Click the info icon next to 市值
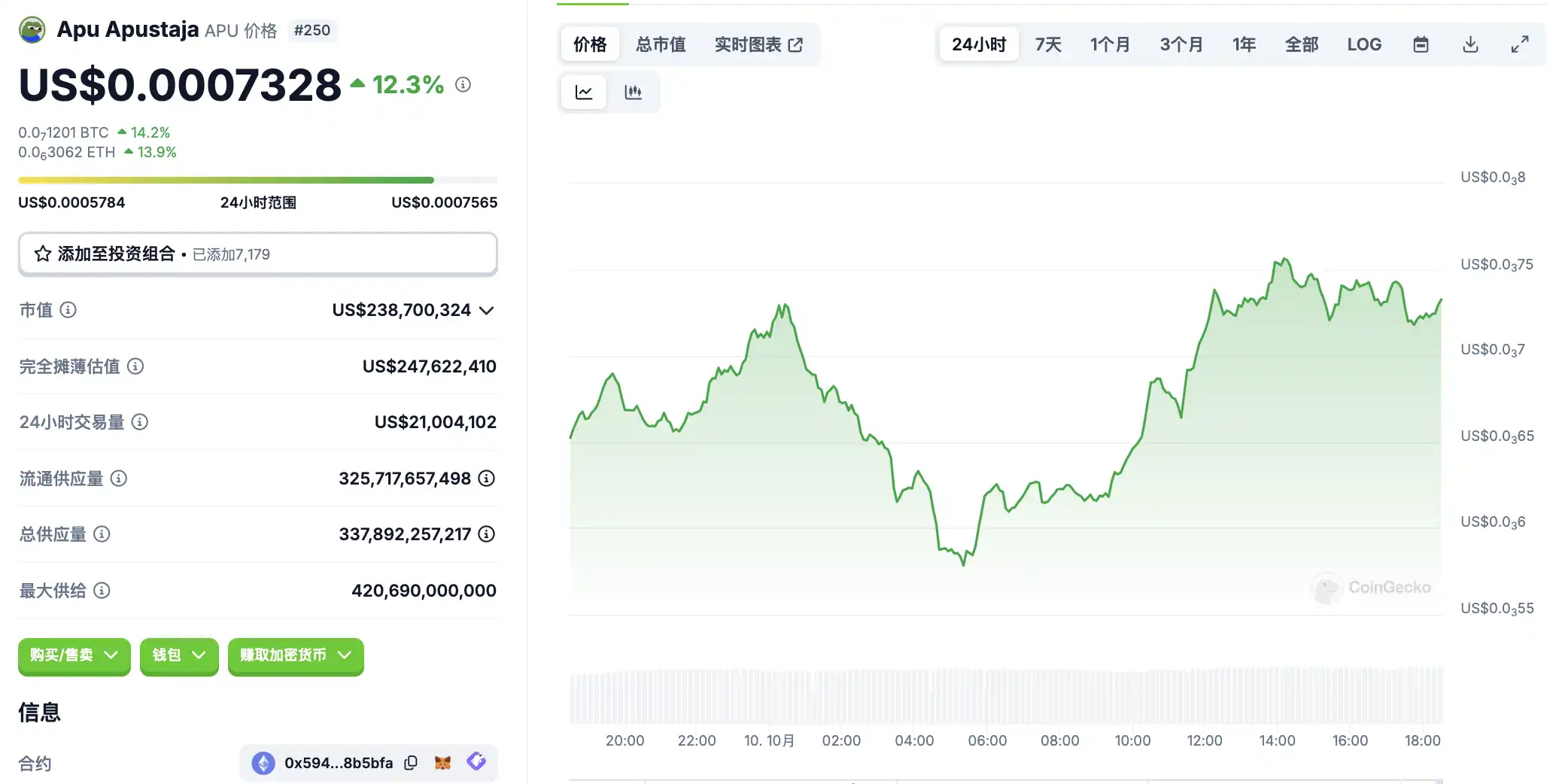Viewport: 1559px width, 784px height. point(68,310)
